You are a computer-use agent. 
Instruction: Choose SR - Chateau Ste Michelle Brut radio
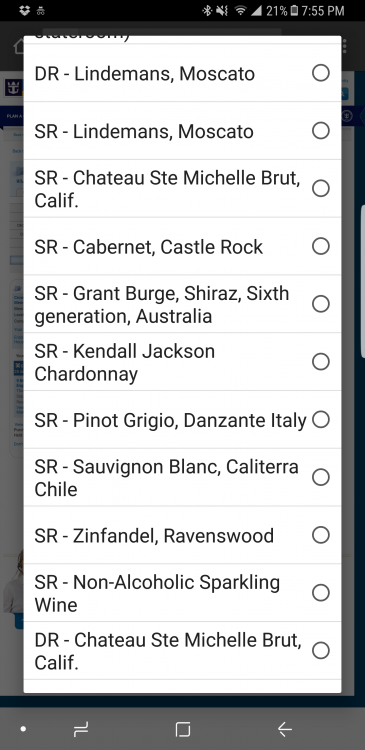pyautogui.click(x=321, y=188)
